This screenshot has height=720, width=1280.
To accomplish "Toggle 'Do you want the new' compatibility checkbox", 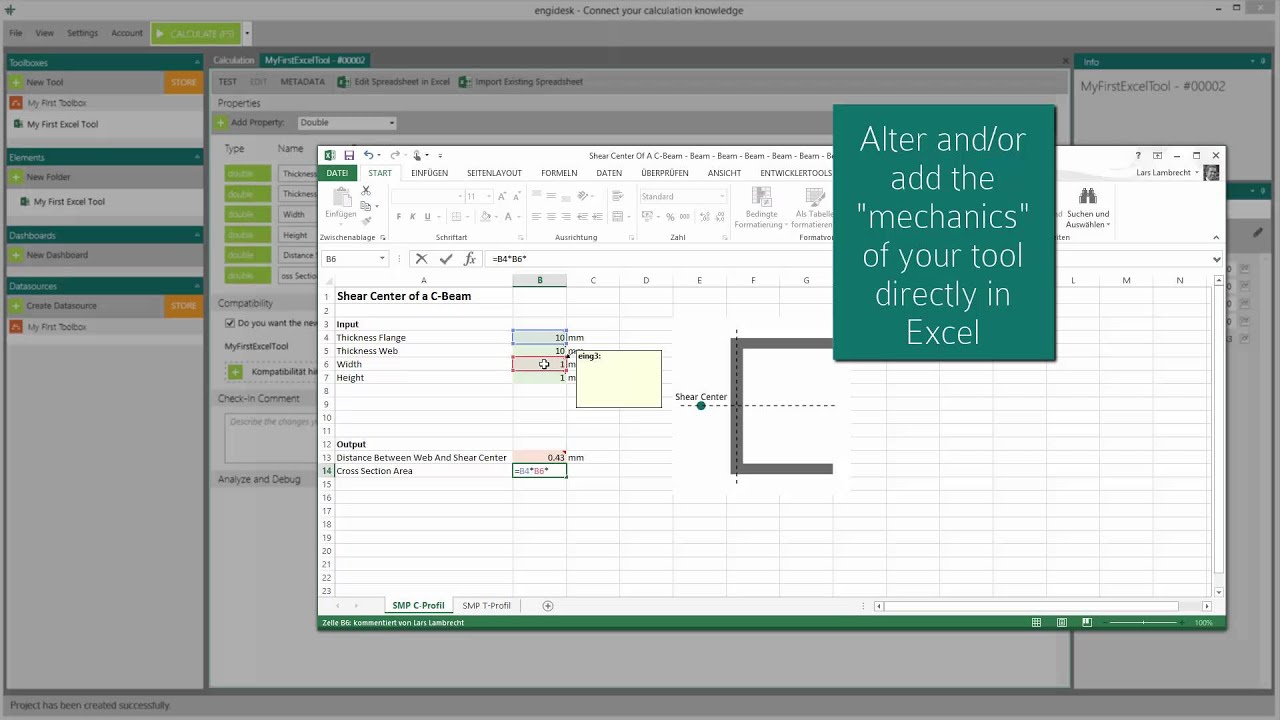I will pyautogui.click(x=230, y=323).
